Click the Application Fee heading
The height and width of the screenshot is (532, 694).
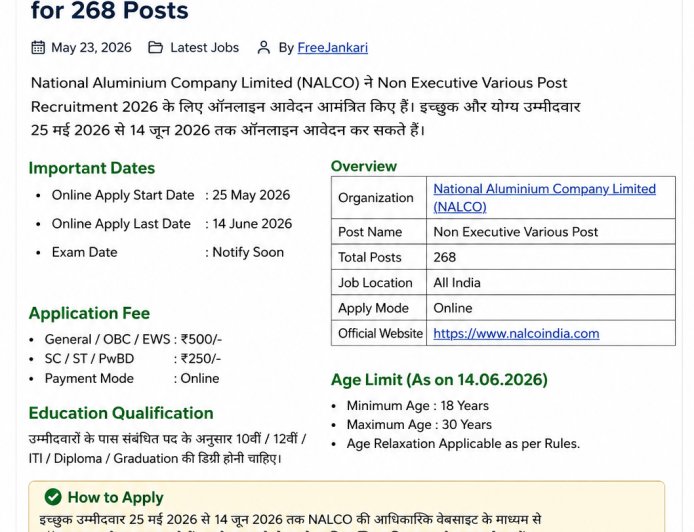click(89, 313)
